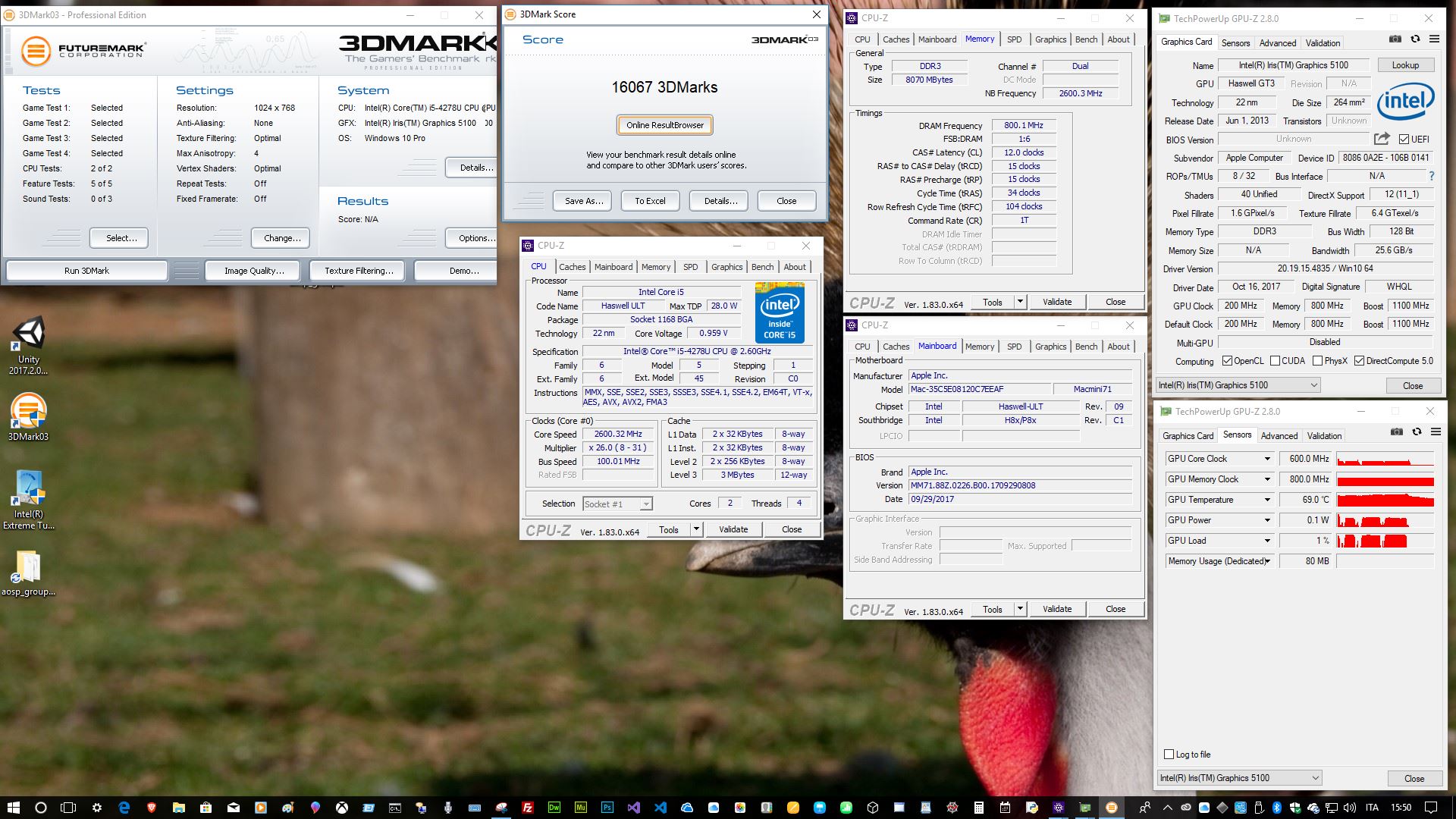
Task: Open Xbox app from the taskbar
Action: pos(342,808)
